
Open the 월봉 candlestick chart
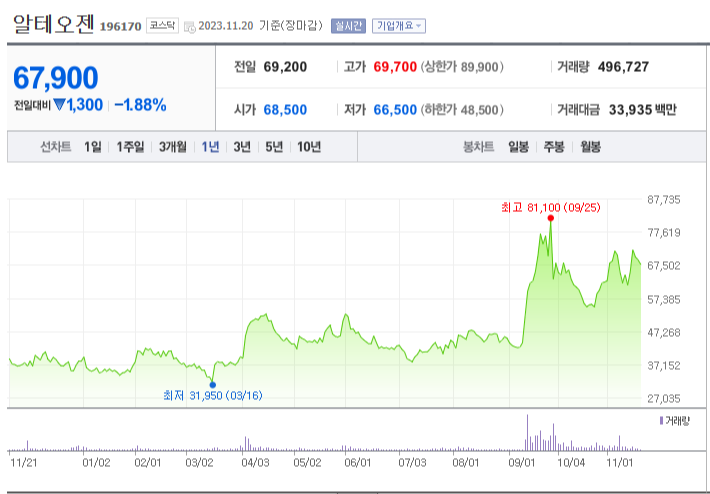pos(590,147)
